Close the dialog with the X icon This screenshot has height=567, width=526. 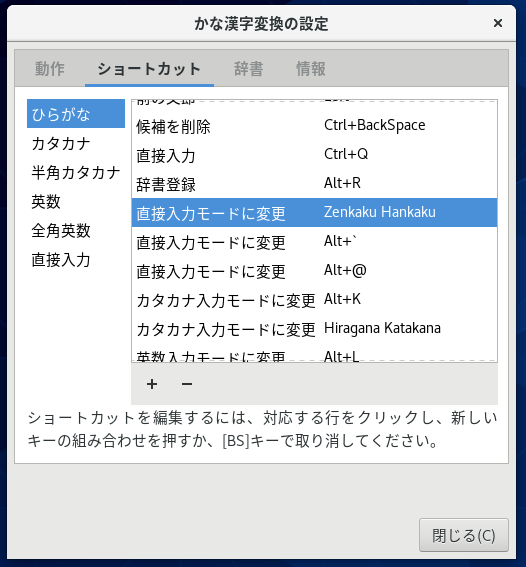click(498, 23)
